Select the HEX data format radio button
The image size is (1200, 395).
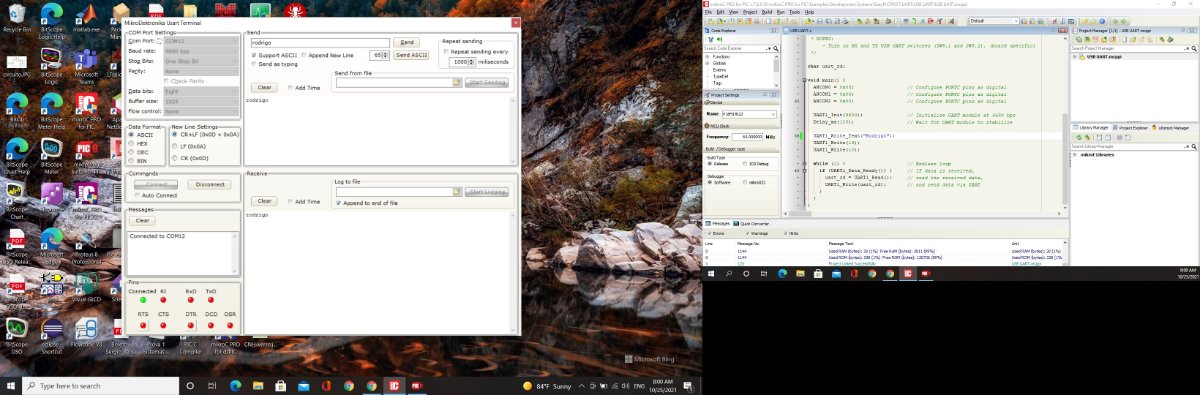(x=132, y=143)
